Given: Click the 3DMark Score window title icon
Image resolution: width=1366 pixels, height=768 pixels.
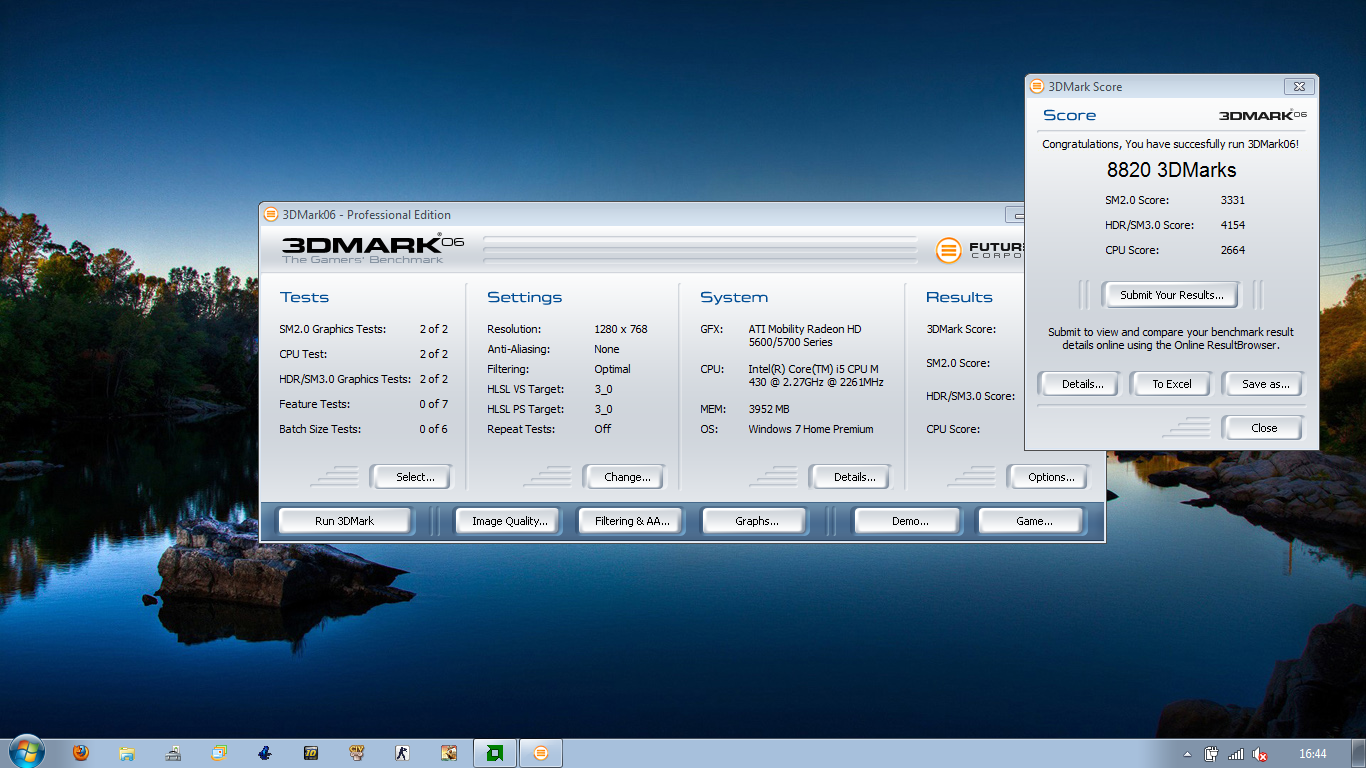Looking at the screenshot, I should pos(1037,86).
